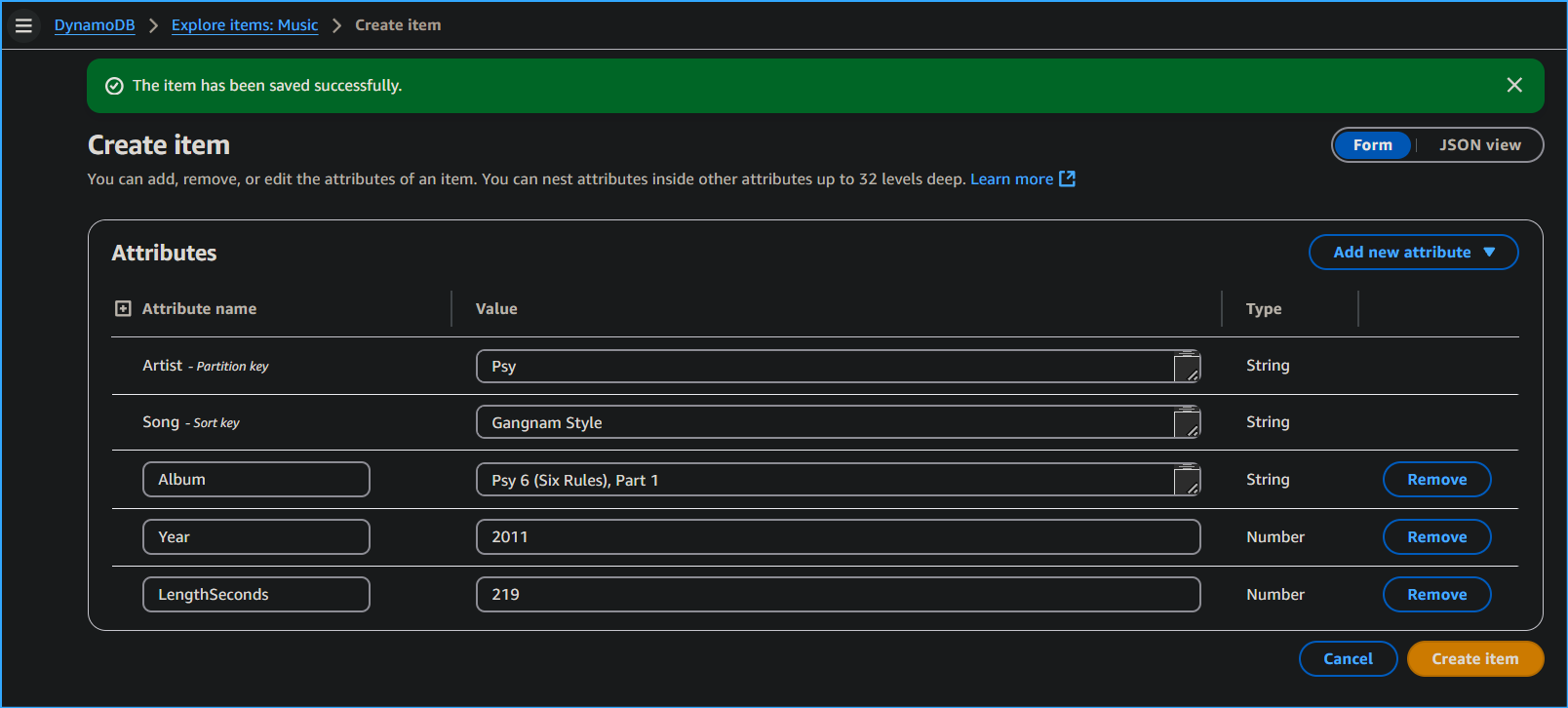This screenshot has width=1568, height=708.
Task: Click the Song Sort key label
Action: click(191, 422)
